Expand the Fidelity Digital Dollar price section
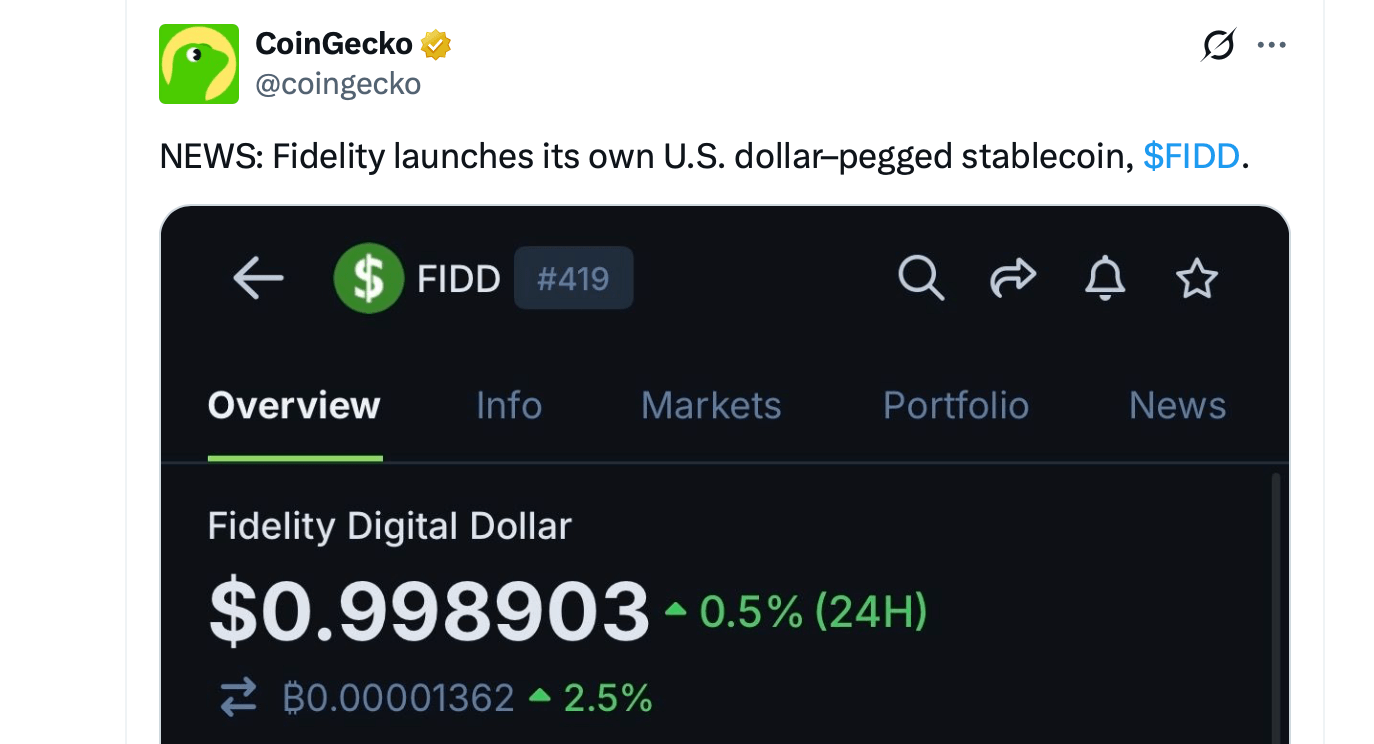This screenshot has width=1374, height=744. [430, 611]
